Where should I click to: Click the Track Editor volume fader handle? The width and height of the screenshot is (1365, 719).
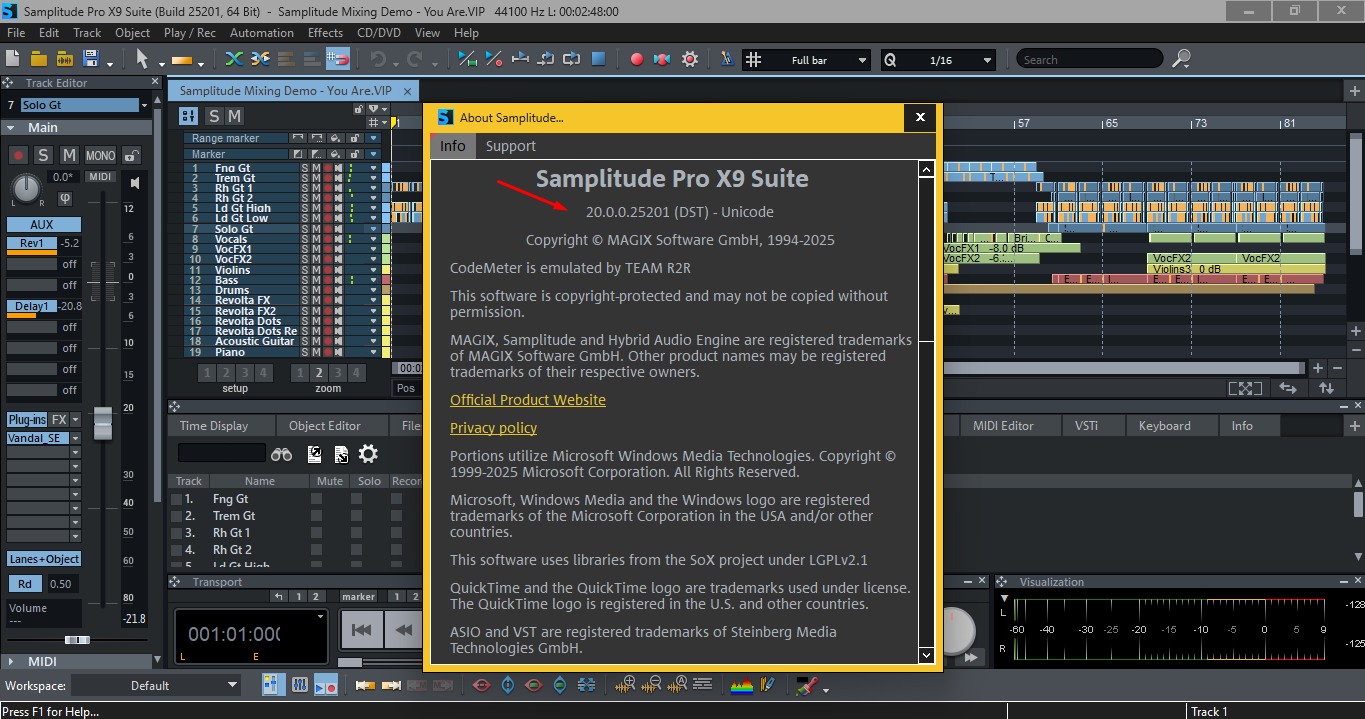pyautogui.click(x=103, y=424)
